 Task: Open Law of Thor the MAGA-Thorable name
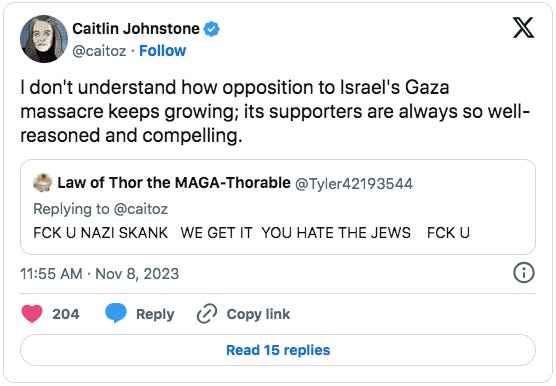coord(174,183)
